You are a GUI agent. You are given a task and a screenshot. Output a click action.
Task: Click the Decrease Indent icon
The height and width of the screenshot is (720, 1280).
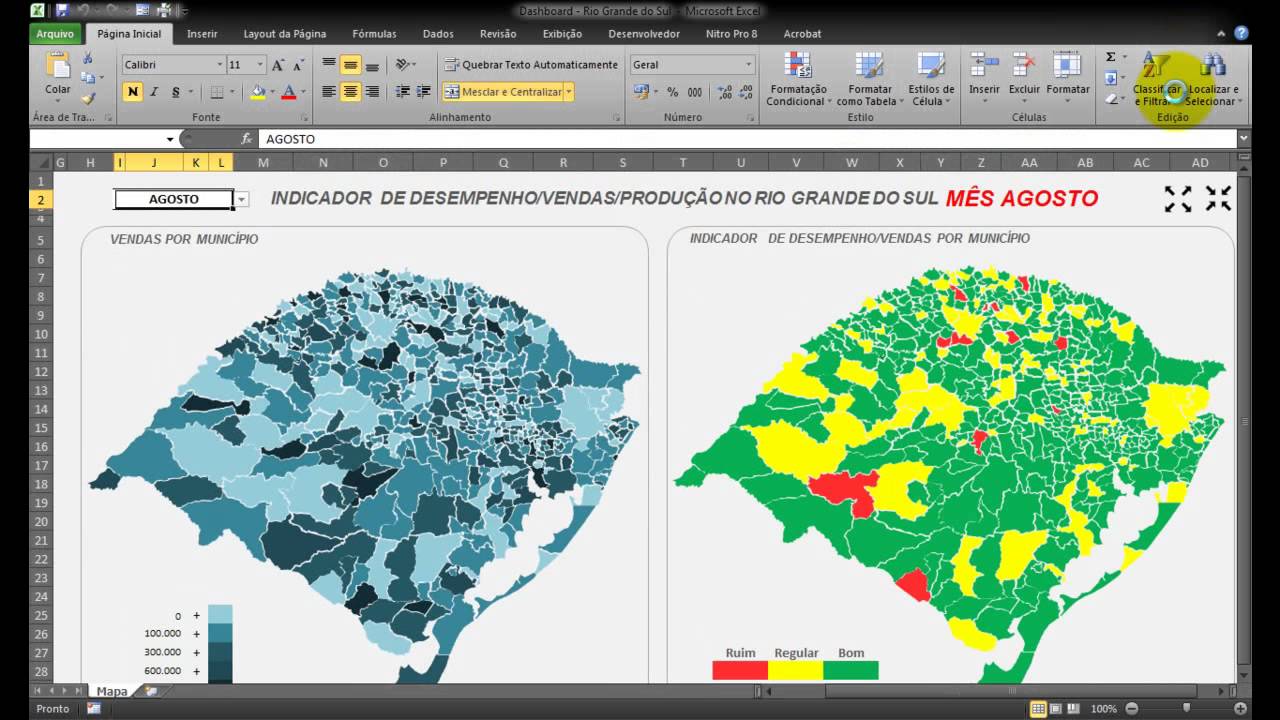(x=402, y=92)
